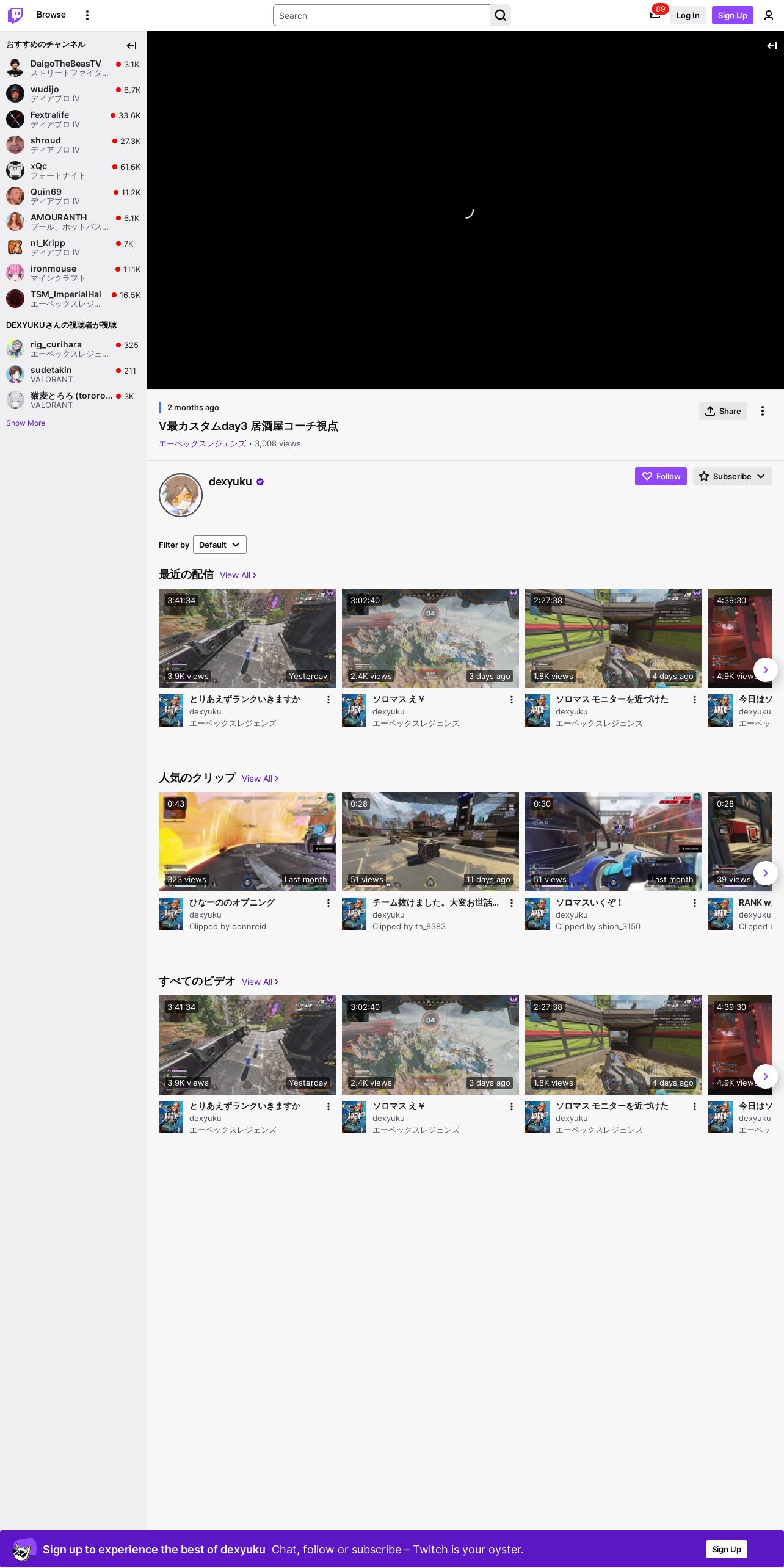Open options for ソロマスいくぞ！ clip
784x1568 pixels.
click(x=695, y=903)
